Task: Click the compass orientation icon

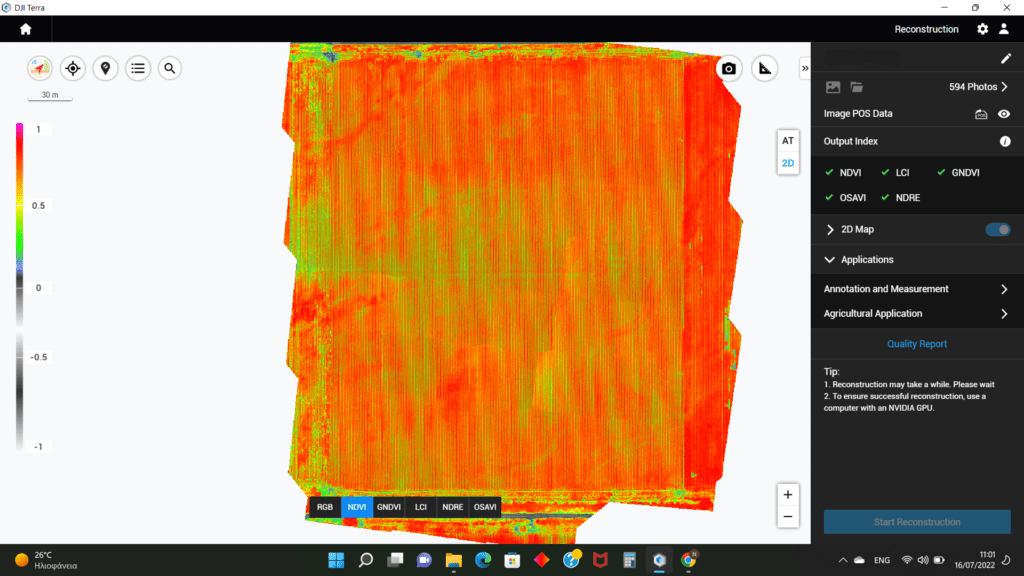Action: tap(40, 68)
